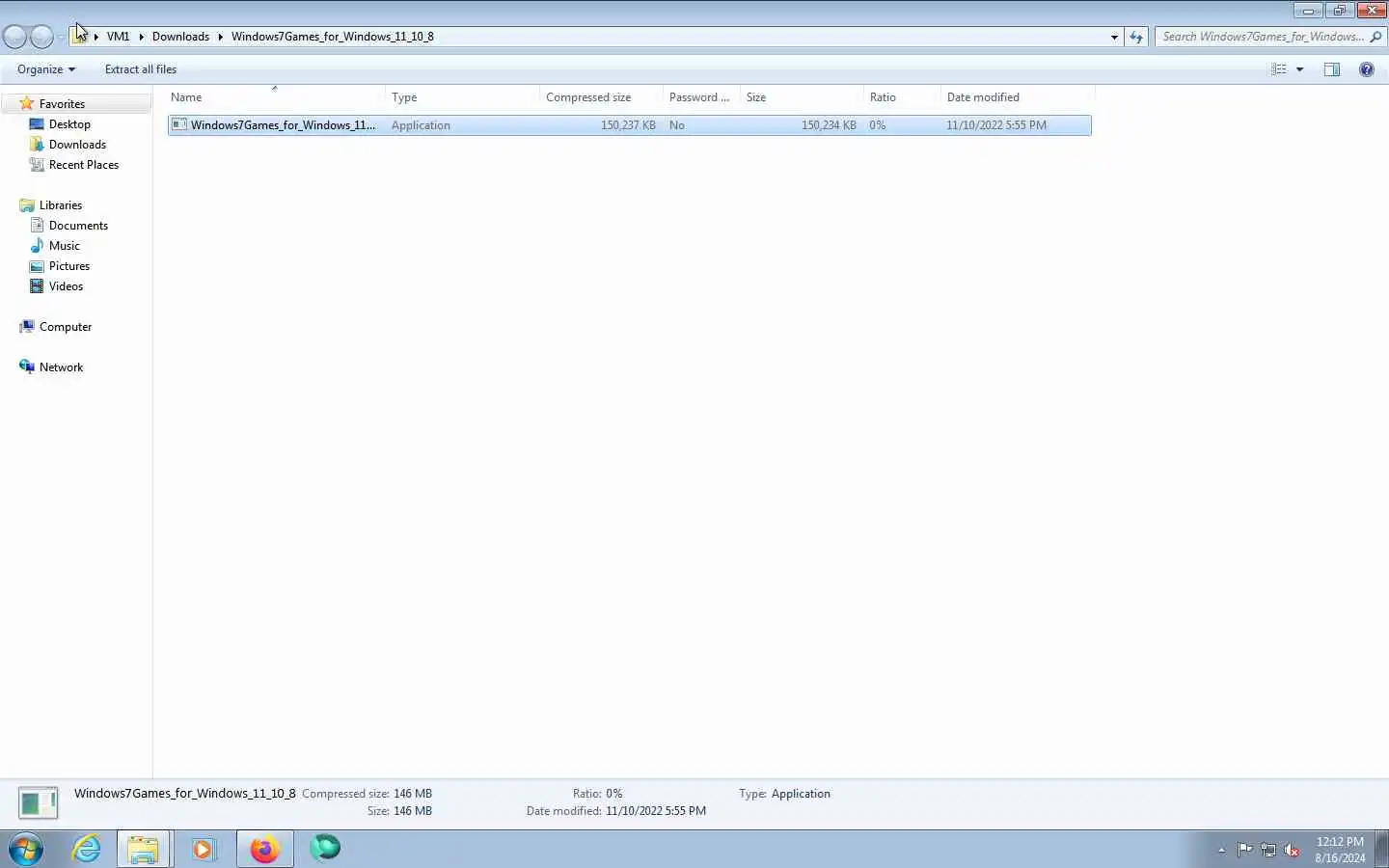Click the Forward navigation arrow
Viewport: 1389px width, 868px height.
[x=41, y=37]
